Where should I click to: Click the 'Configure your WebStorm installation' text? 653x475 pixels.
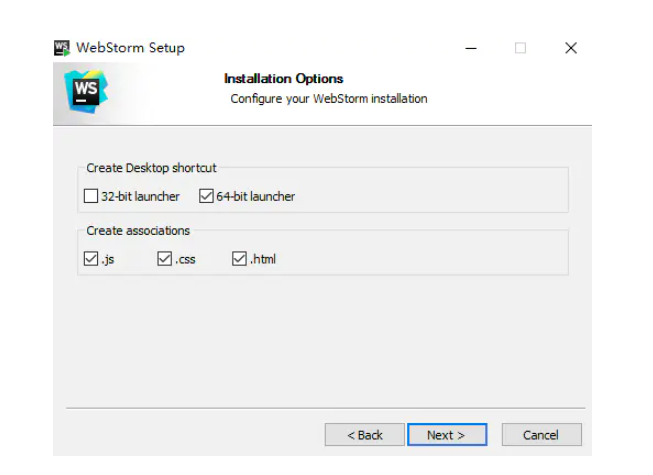[x=329, y=99]
